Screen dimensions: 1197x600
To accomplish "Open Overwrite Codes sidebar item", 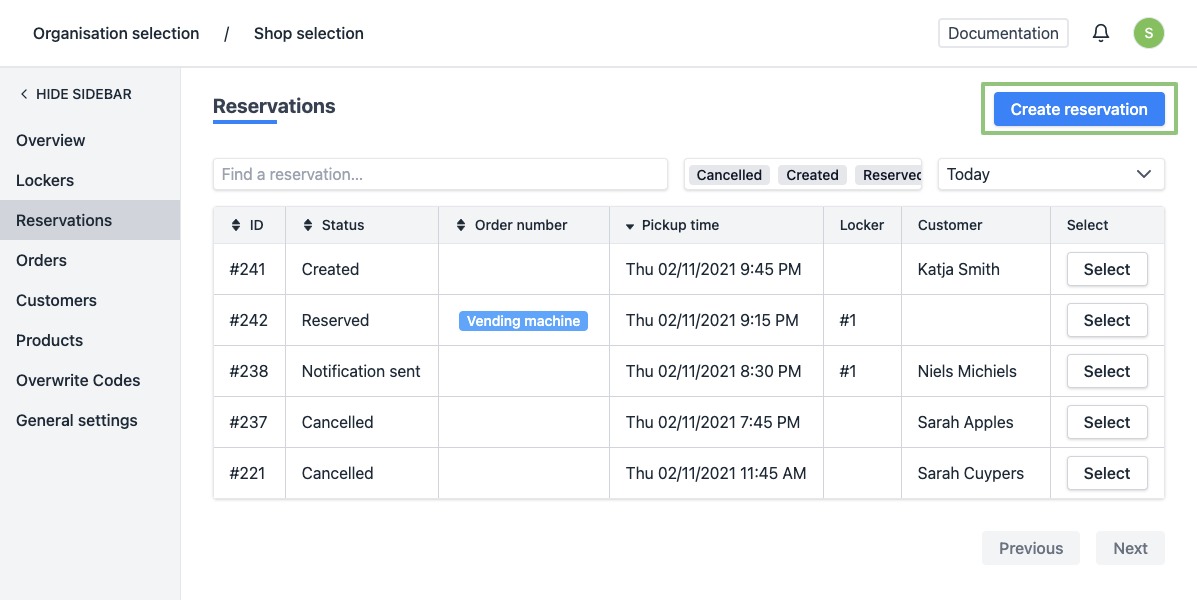I will pyautogui.click(x=78, y=380).
